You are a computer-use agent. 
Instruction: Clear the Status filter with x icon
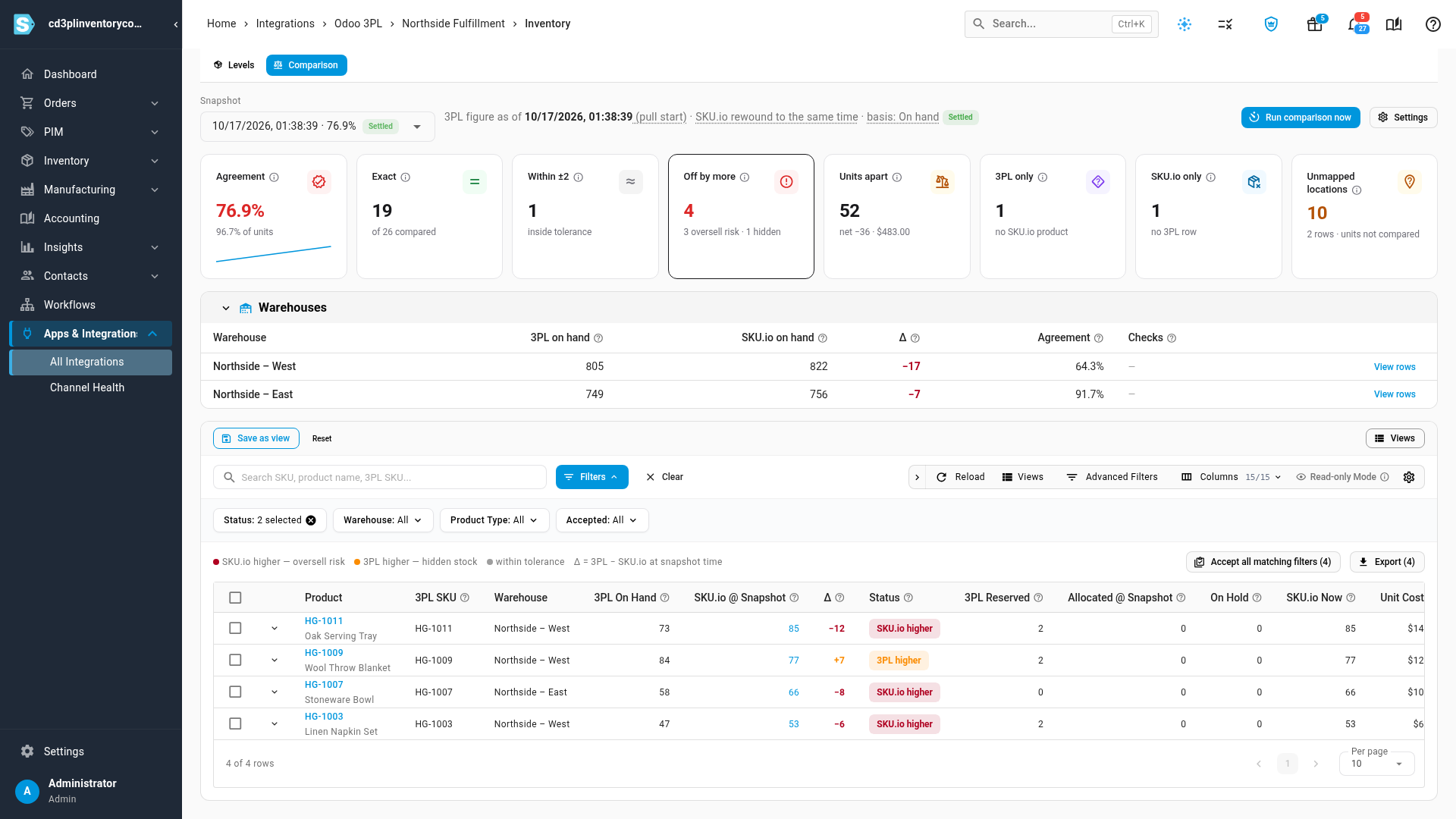coord(311,520)
